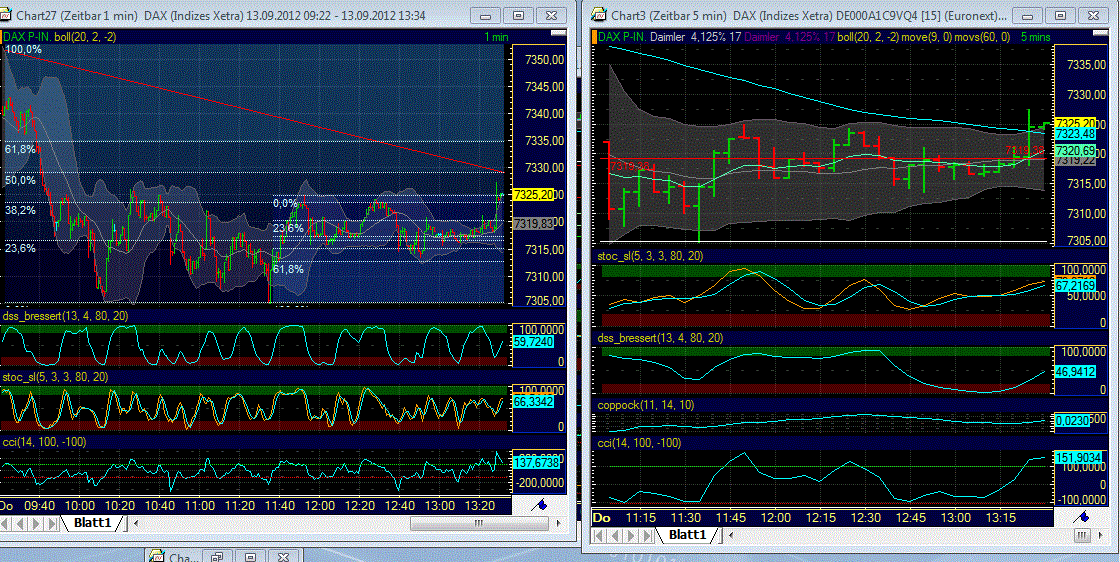Click the Chart3 window title icon

[598, 15]
